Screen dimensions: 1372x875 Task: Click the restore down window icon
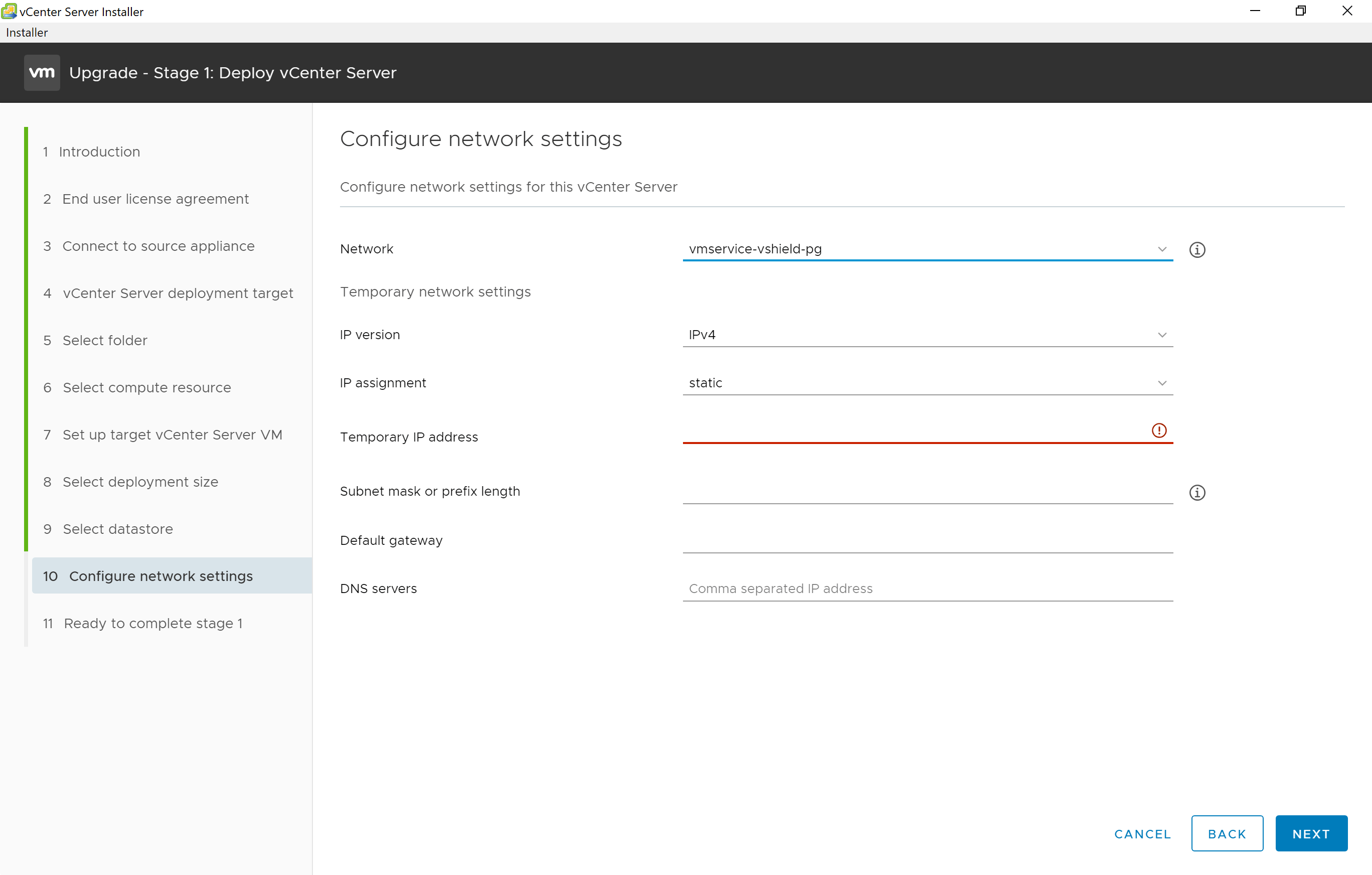pyautogui.click(x=1301, y=10)
